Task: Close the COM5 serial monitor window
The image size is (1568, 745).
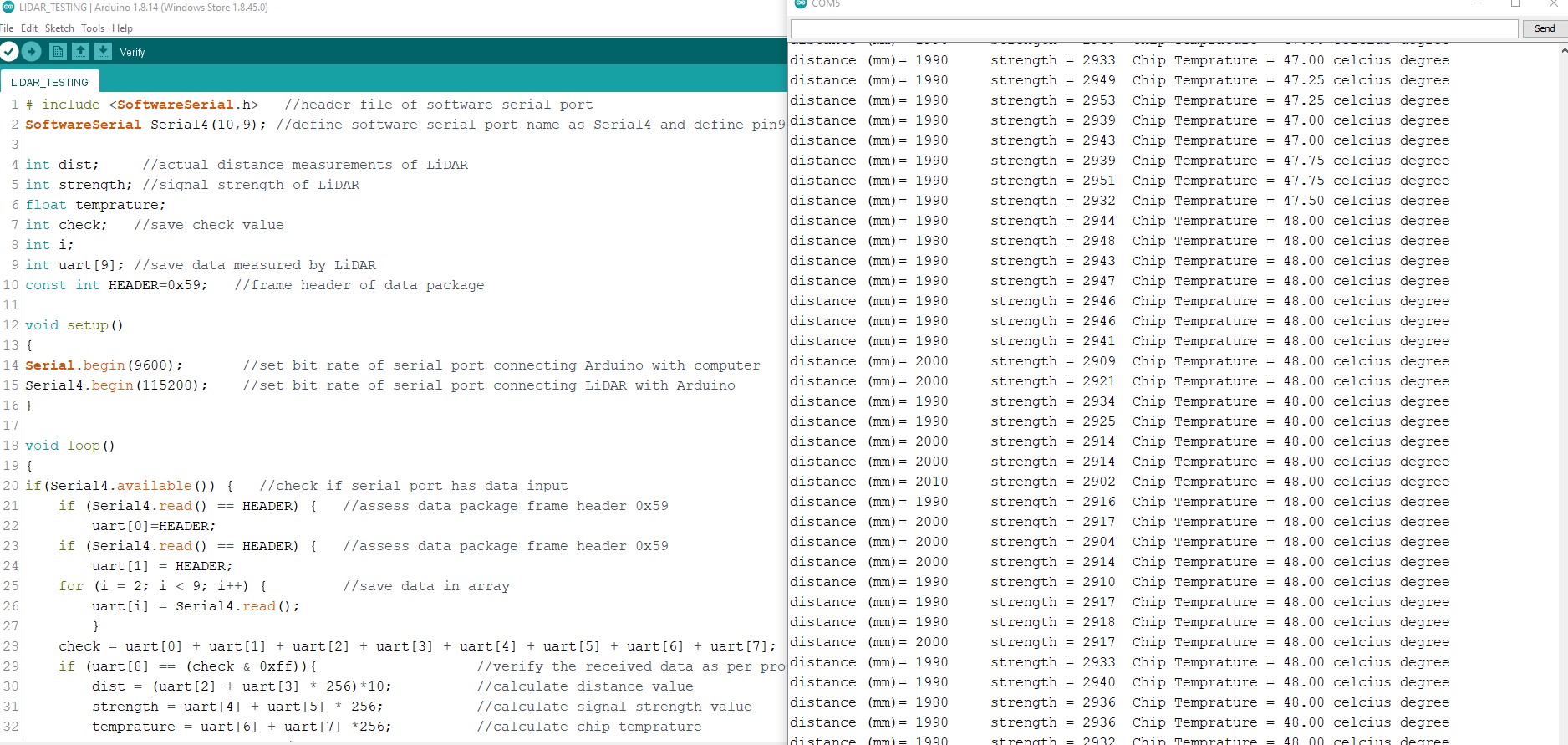Action: click(1553, 4)
